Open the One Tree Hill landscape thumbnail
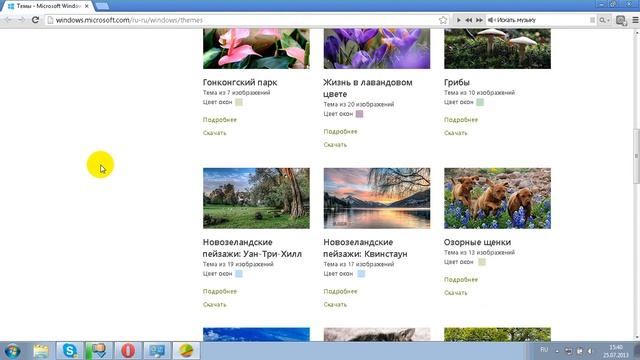This screenshot has width=640, height=360. coord(256,198)
